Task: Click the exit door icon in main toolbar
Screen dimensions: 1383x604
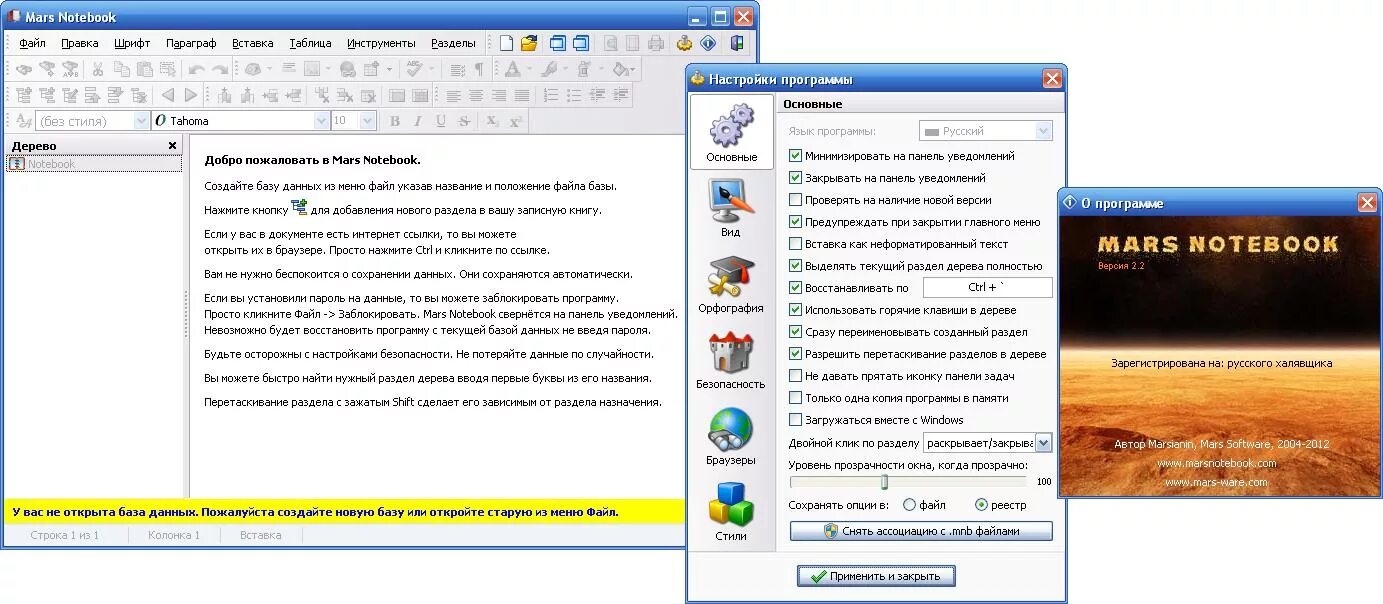Action: point(737,43)
